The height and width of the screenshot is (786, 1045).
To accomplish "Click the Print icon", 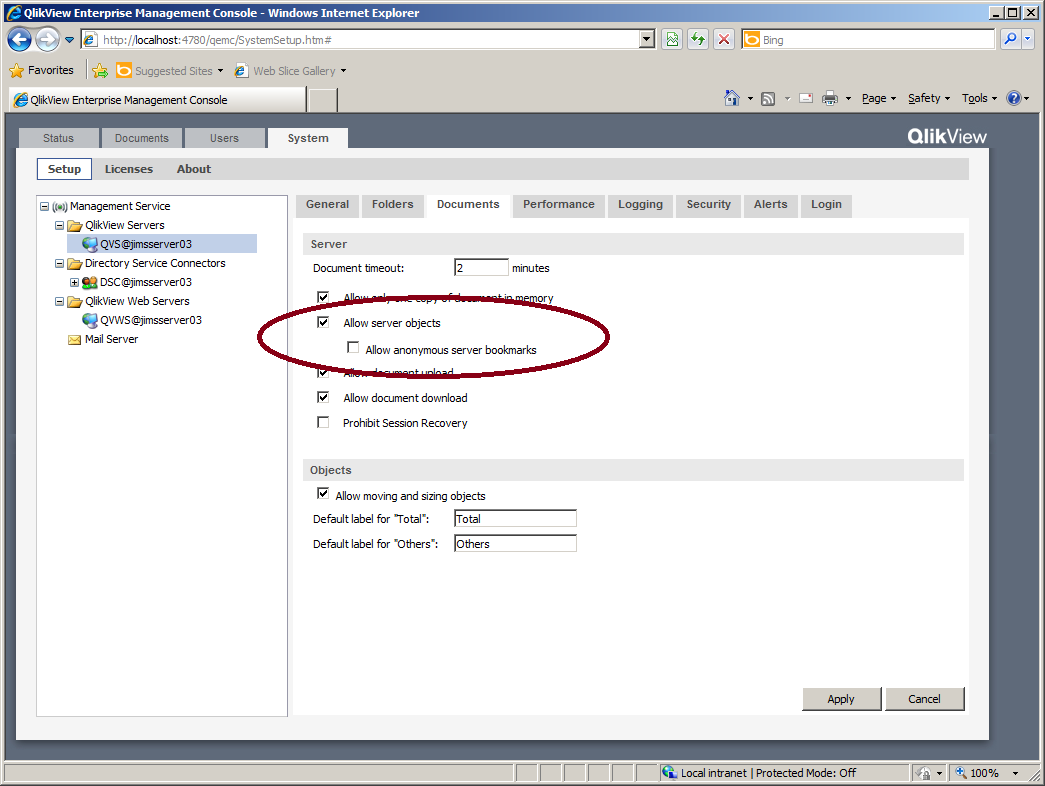I will [830, 99].
